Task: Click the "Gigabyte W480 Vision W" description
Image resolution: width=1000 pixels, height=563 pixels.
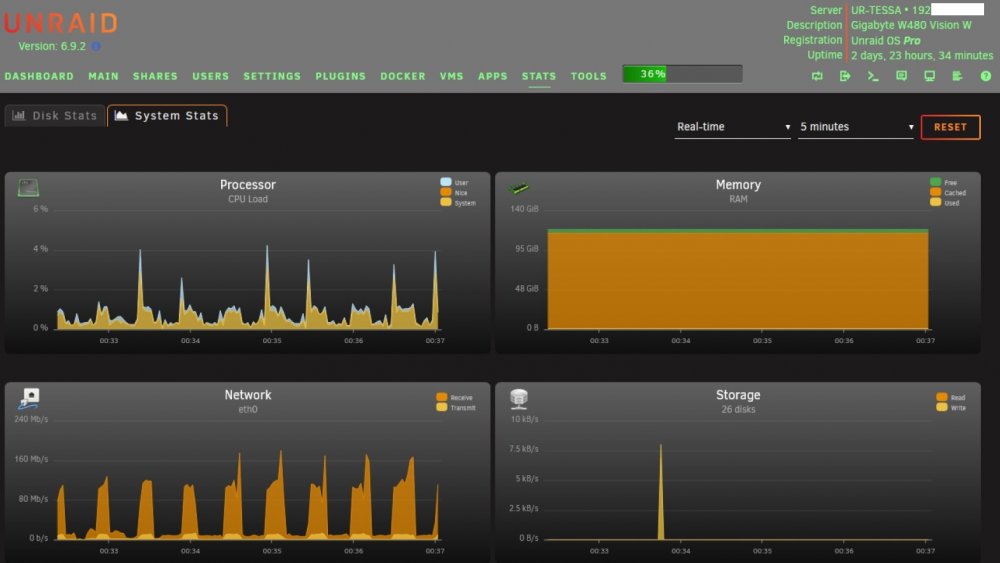Action: click(911, 25)
